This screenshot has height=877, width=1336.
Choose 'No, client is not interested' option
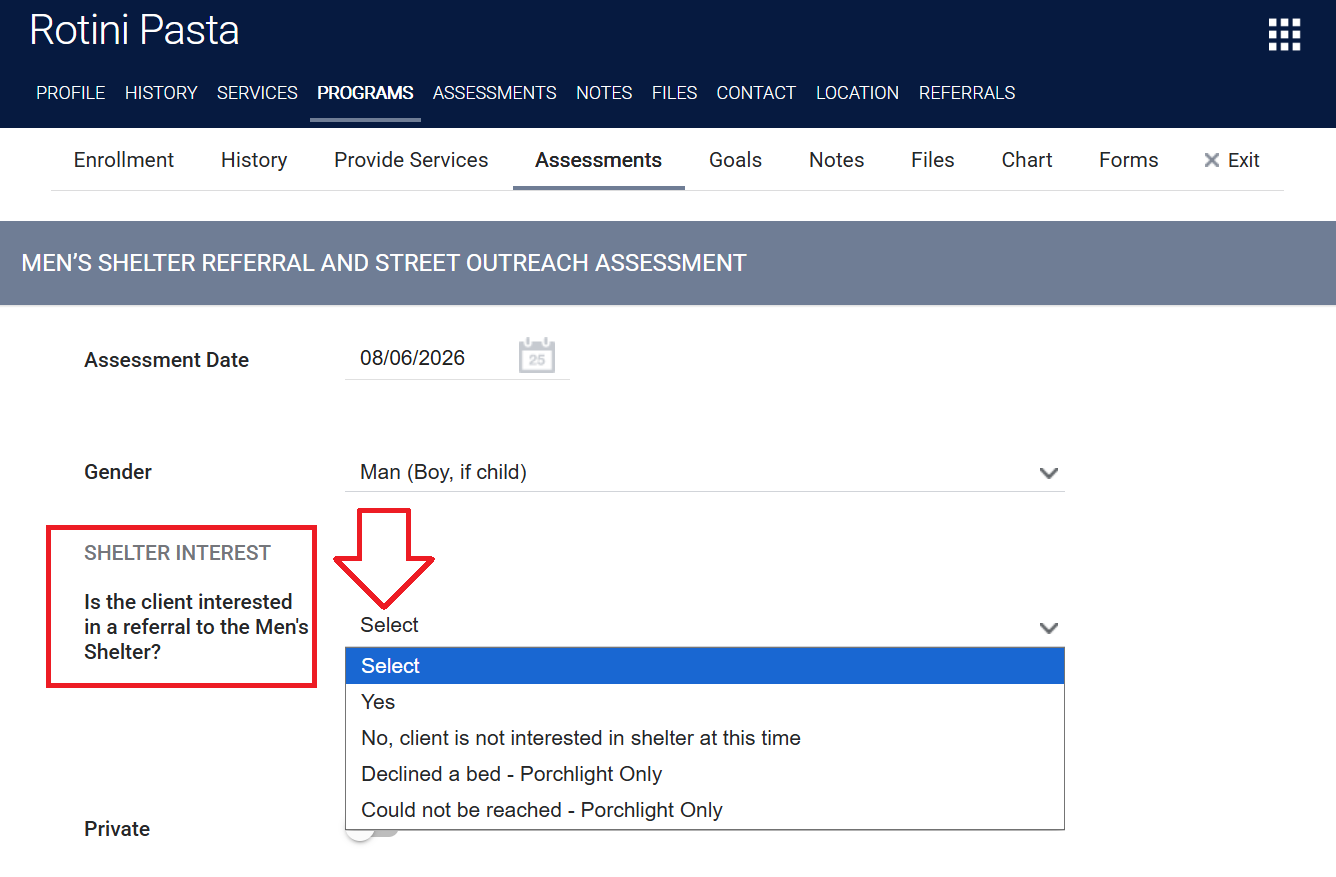tap(705, 738)
